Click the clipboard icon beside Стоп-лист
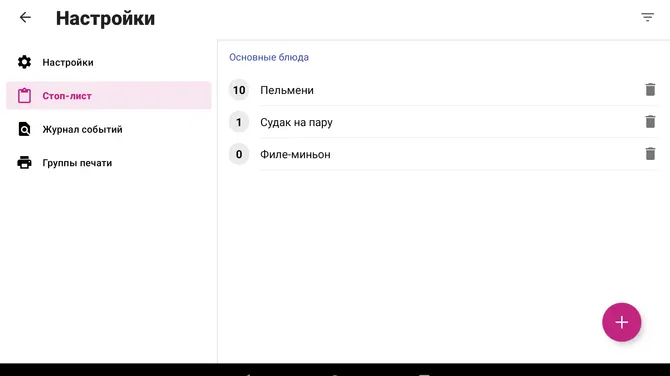670x376 pixels. [x=24, y=95]
